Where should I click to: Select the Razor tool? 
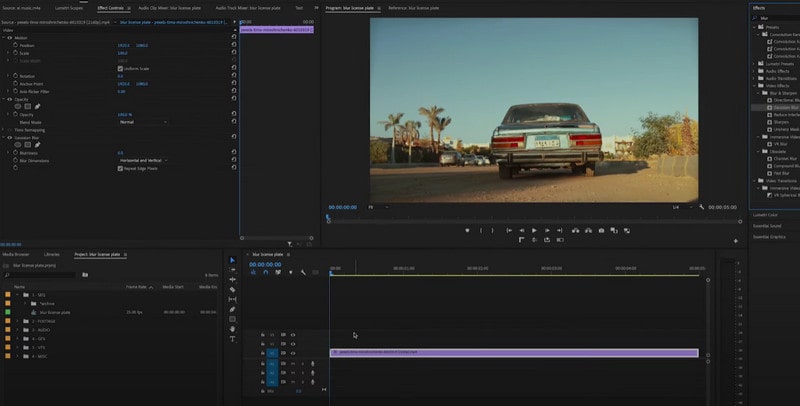pos(232,290)
